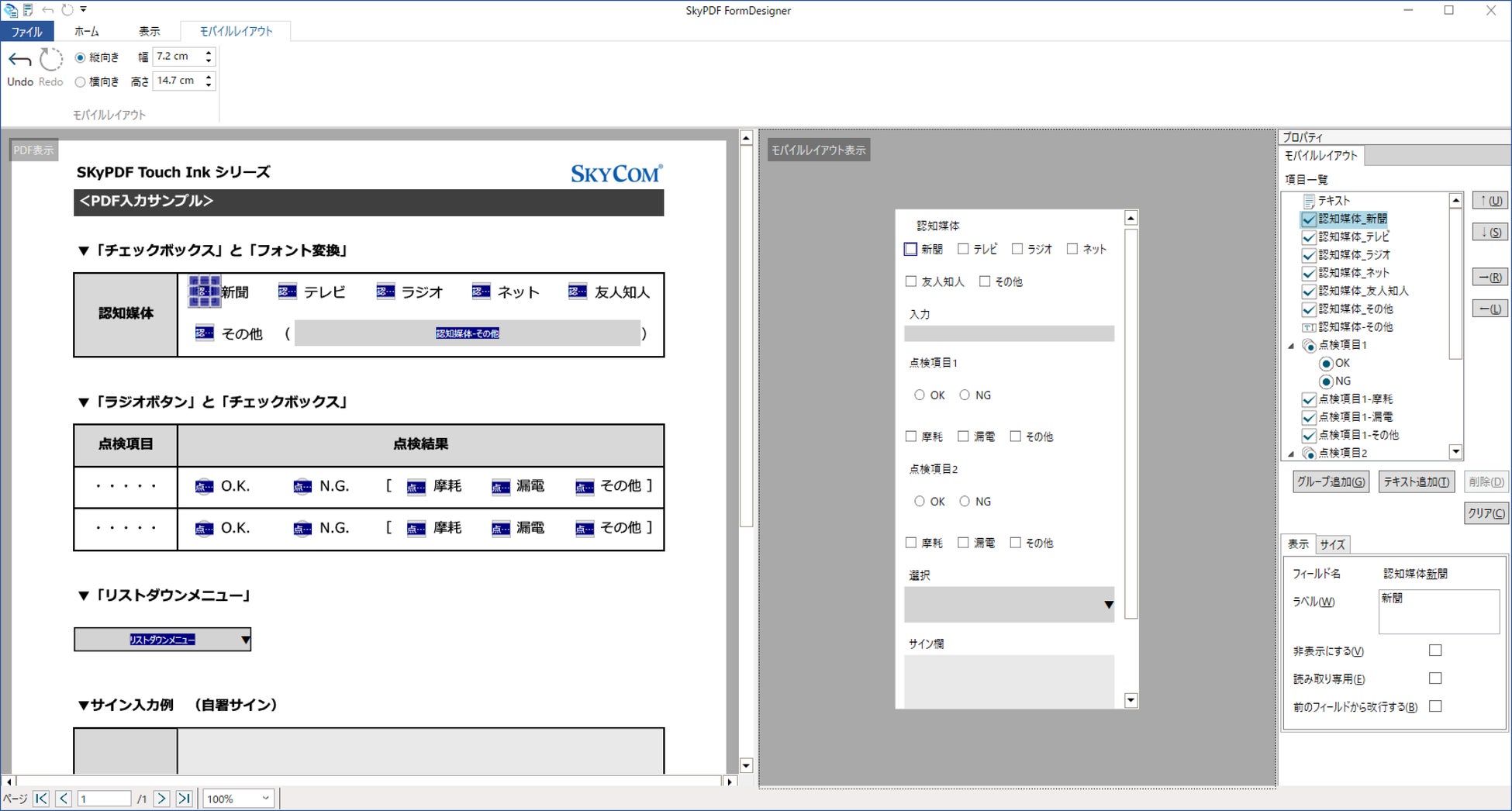1512x811 pixels.
Task: Toggle the 読み取り専用 checkbox
Action: click(x=1435, y=678)
